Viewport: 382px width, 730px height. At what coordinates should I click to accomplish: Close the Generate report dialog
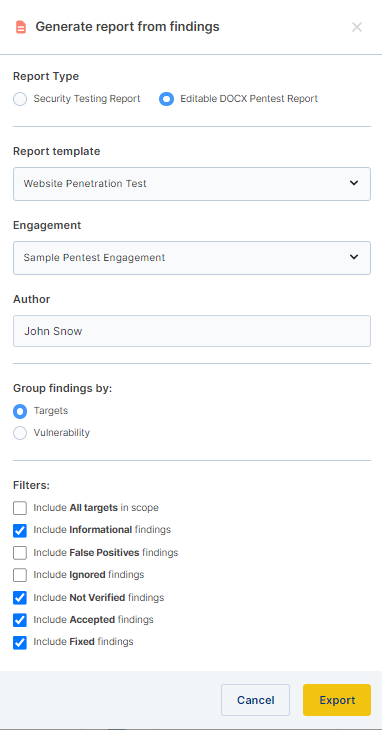click(357, 27)
